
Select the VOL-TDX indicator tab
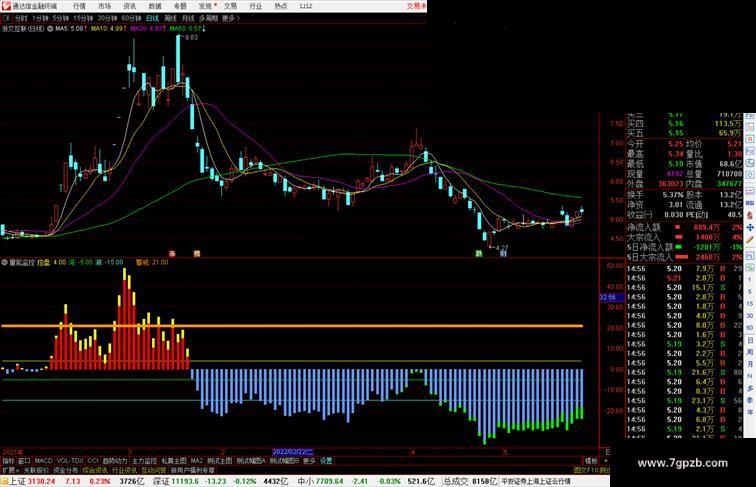pos(70,461)
